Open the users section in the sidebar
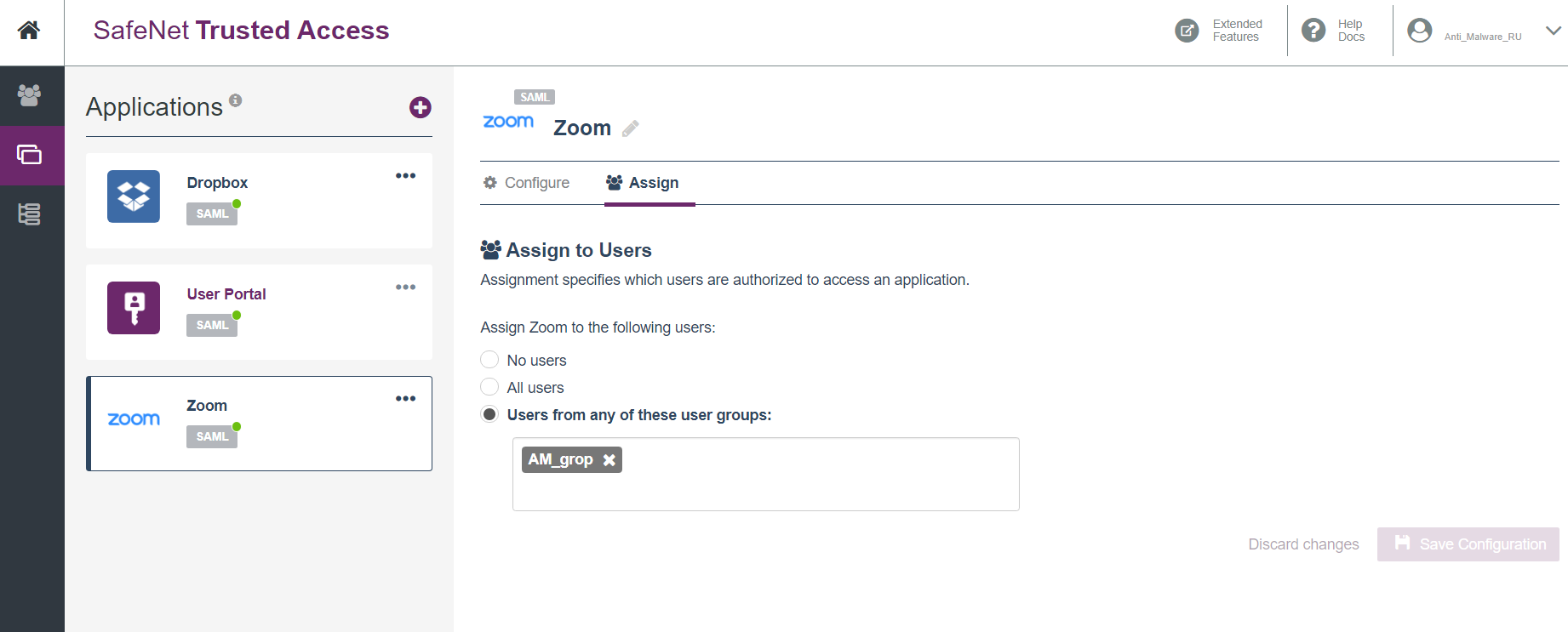This screenshot has width=1568, height=632. (x=29, y=95)
